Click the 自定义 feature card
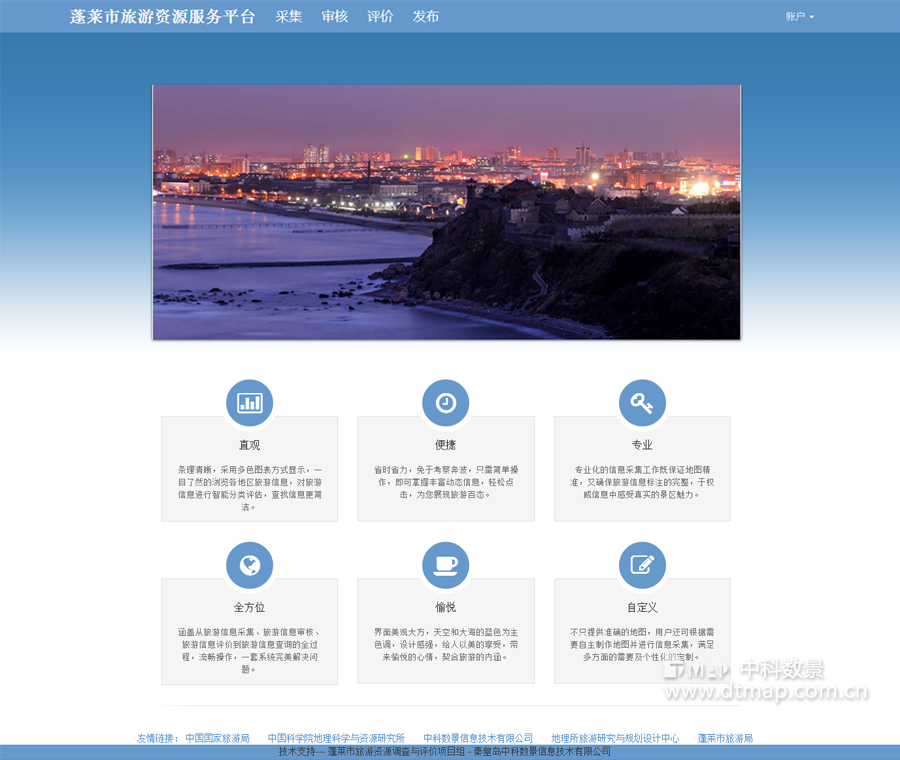This screenshot has height=760, width=900. point(642,631)
